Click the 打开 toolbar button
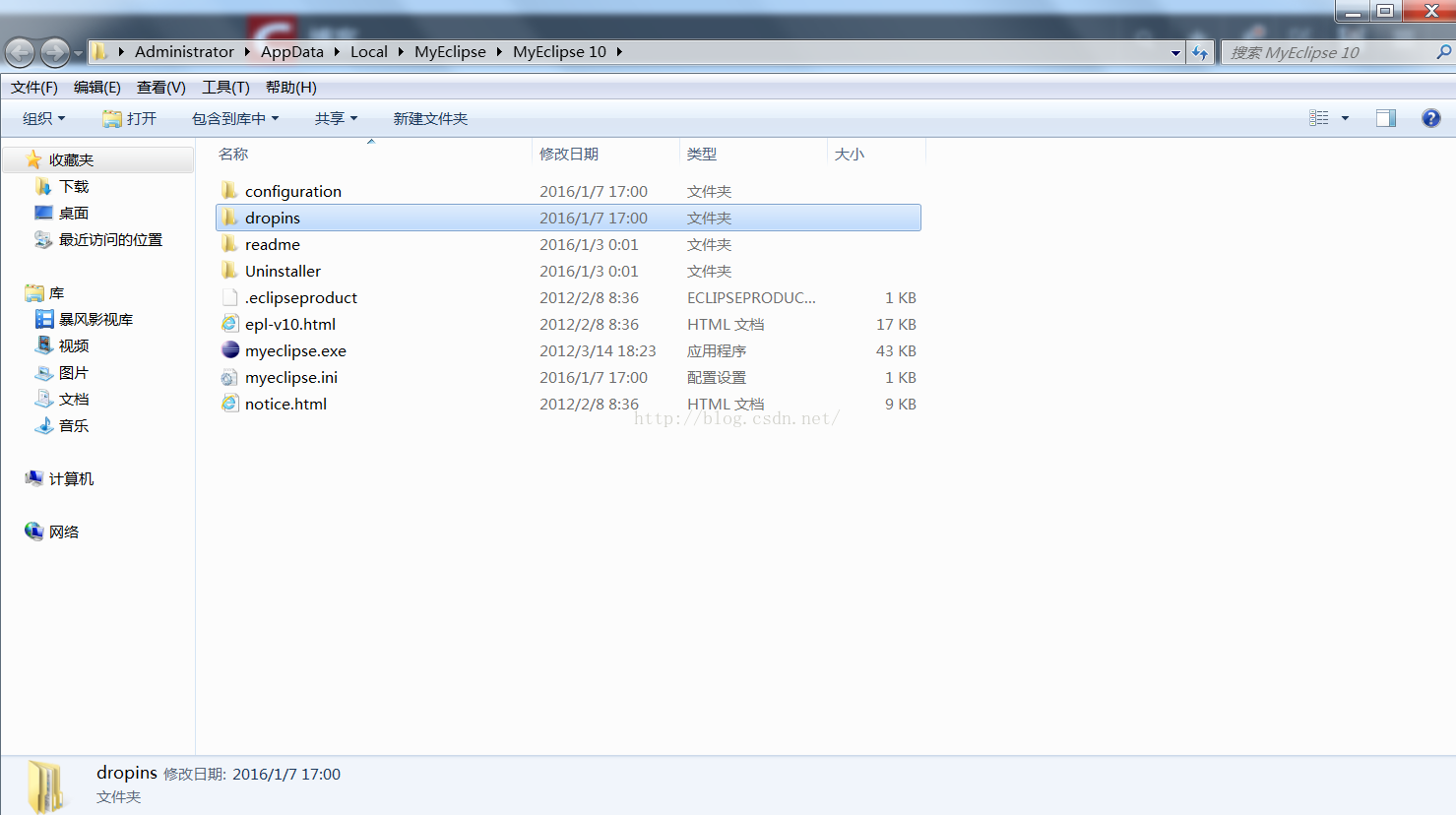Image resolution: width=1456 pixels, height=815 pixels. point(130,118)
